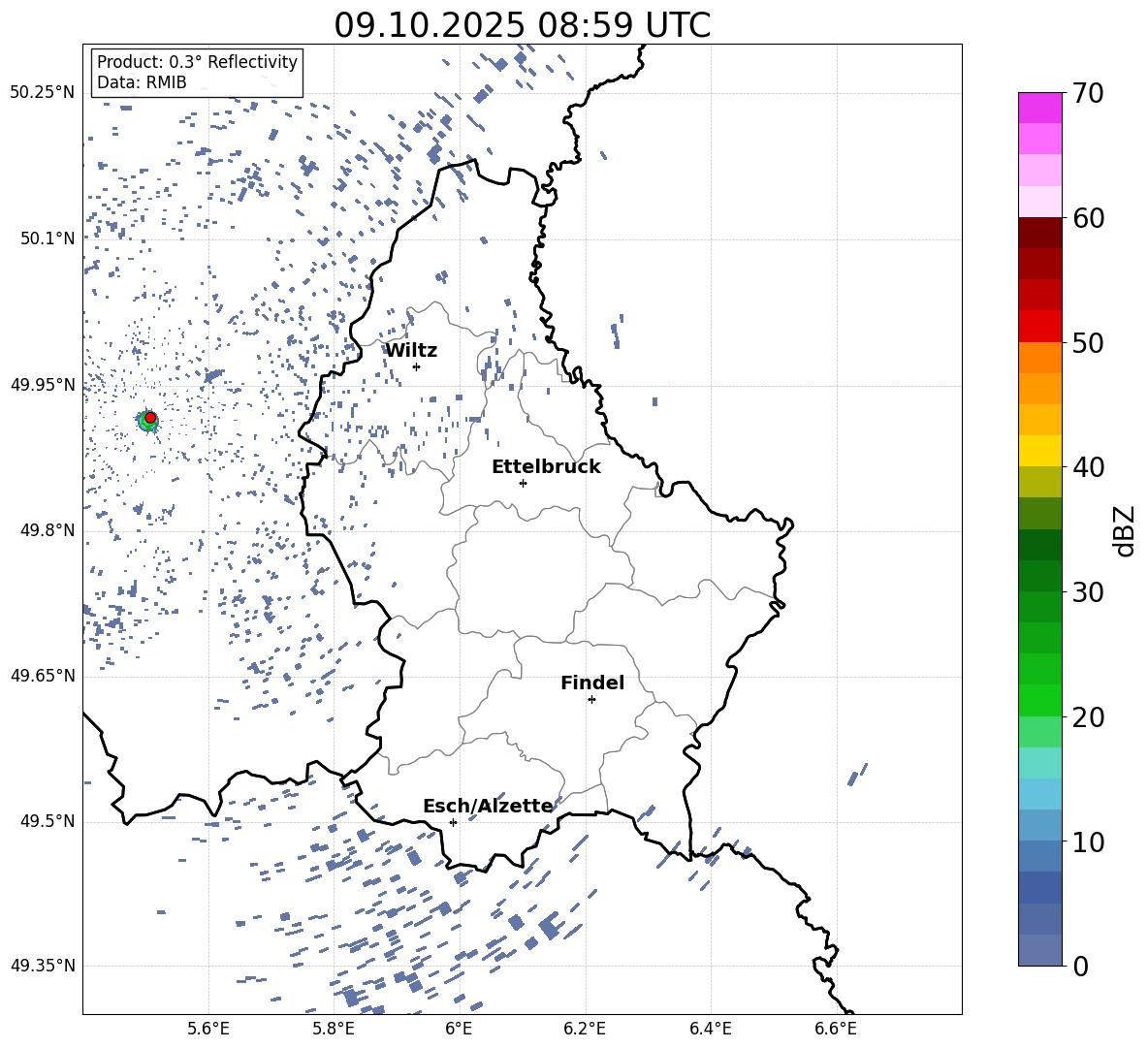Click the Ettelbruck city label
The width and height of the screenshot is (1148, 1048).
pyautogui.click(x=546, y=467)
